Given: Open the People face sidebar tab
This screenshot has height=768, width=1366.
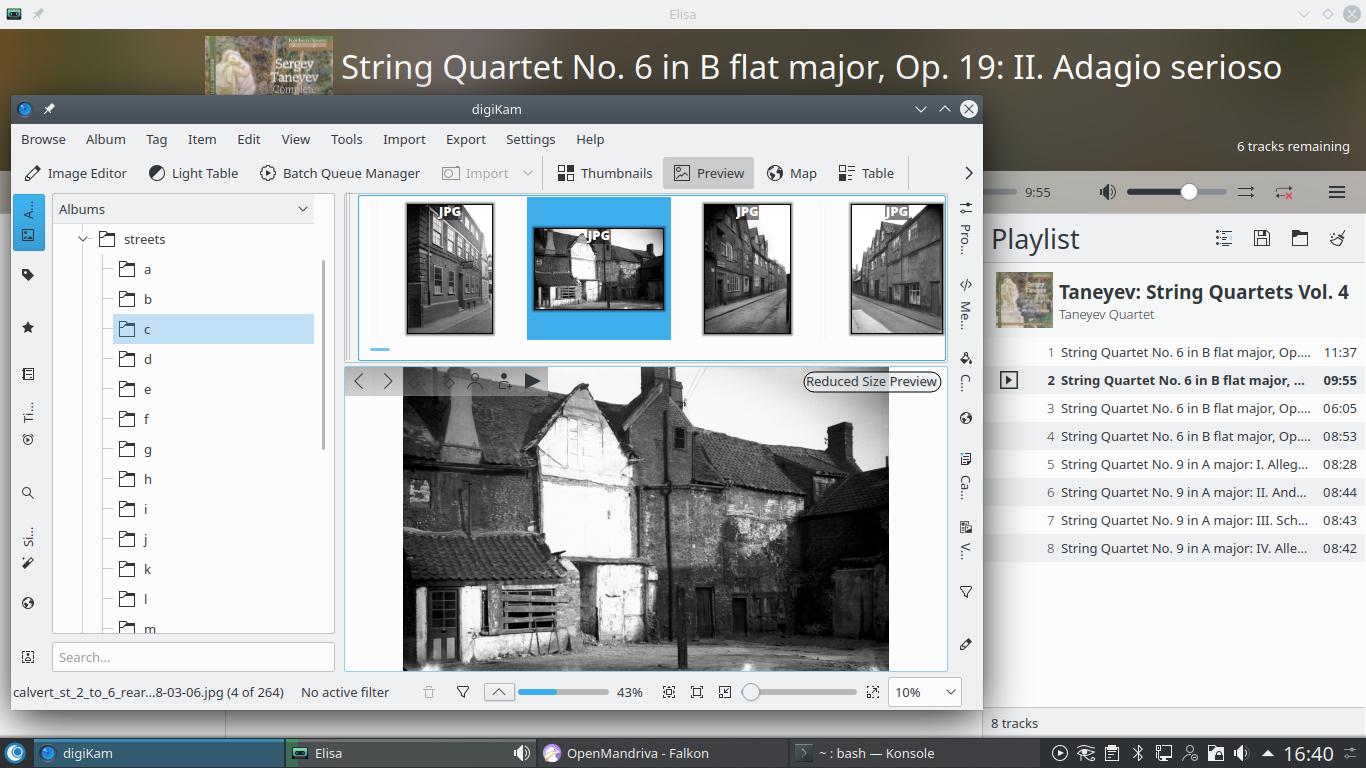Looking at the screenshot, I should [x=28, y=657].
